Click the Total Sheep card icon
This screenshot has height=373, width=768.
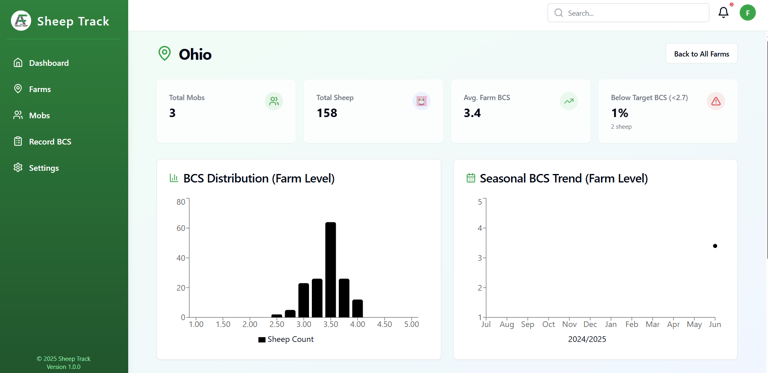pyautogui.click(x=421, y=101)
